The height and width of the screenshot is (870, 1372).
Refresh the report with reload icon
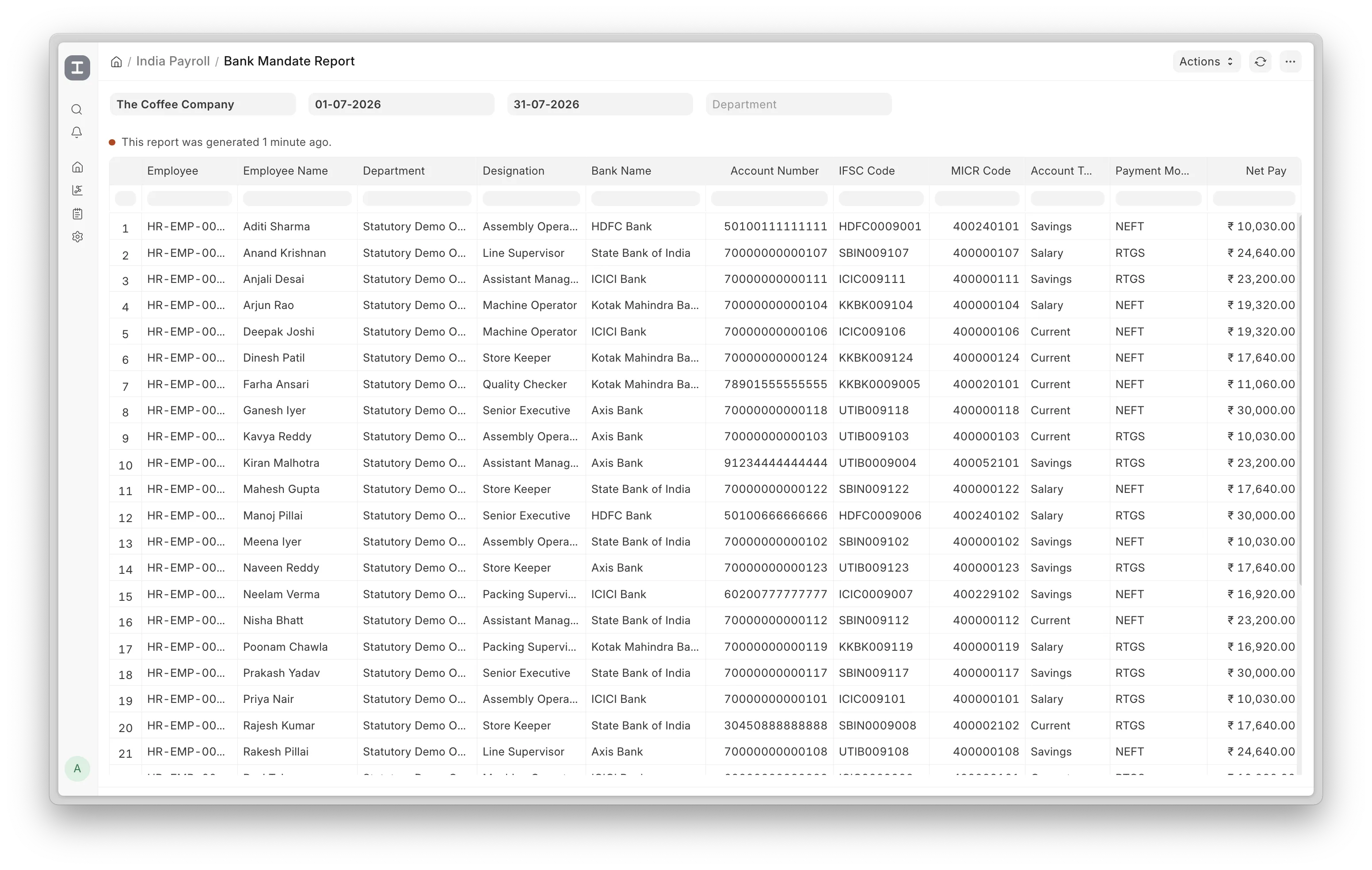[1260, 61]
